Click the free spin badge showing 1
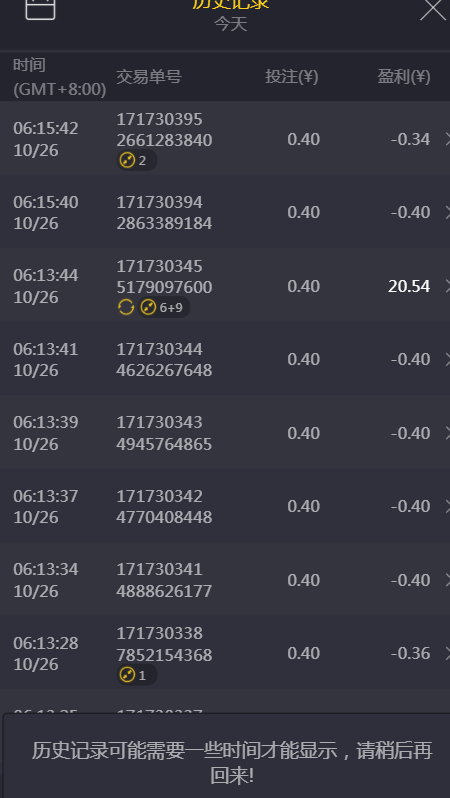 (136, 675)
